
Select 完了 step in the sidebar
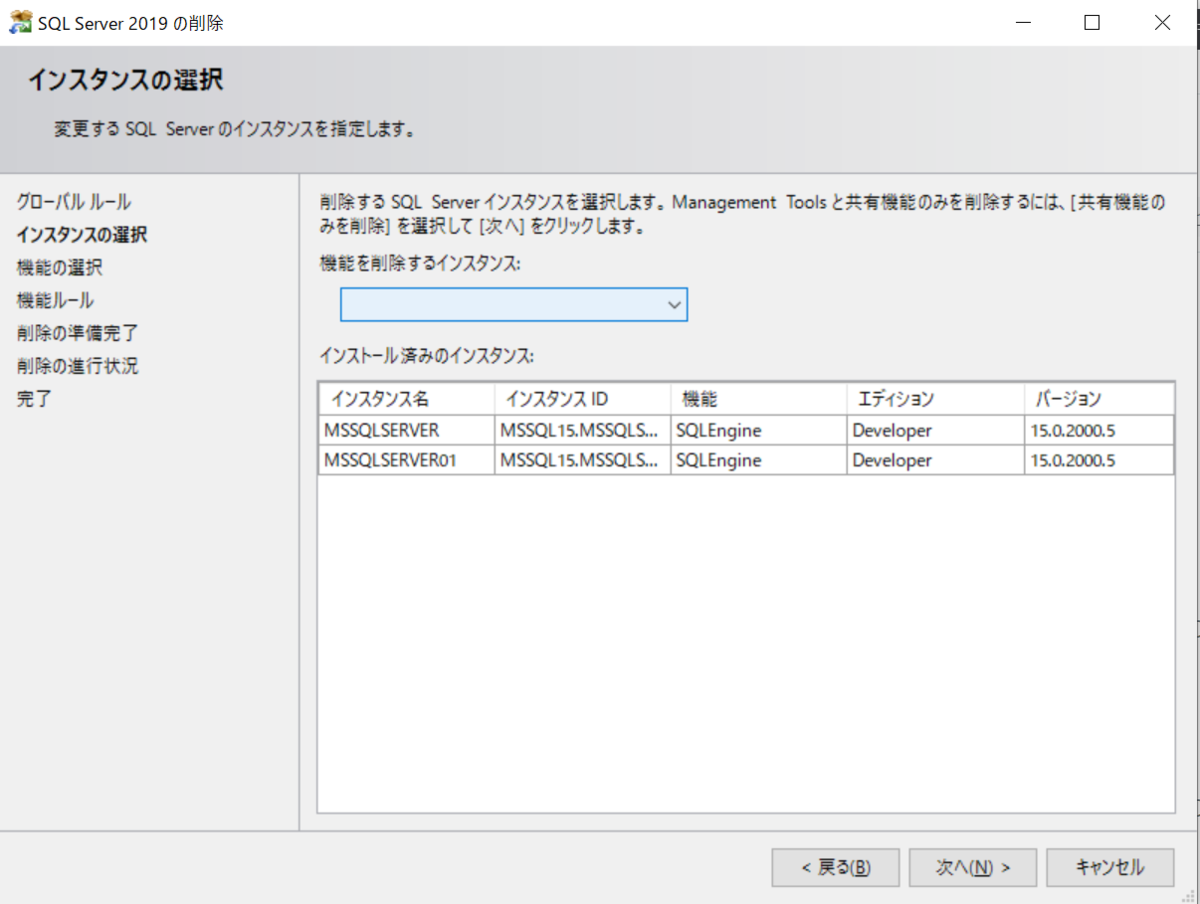point(33,398)
